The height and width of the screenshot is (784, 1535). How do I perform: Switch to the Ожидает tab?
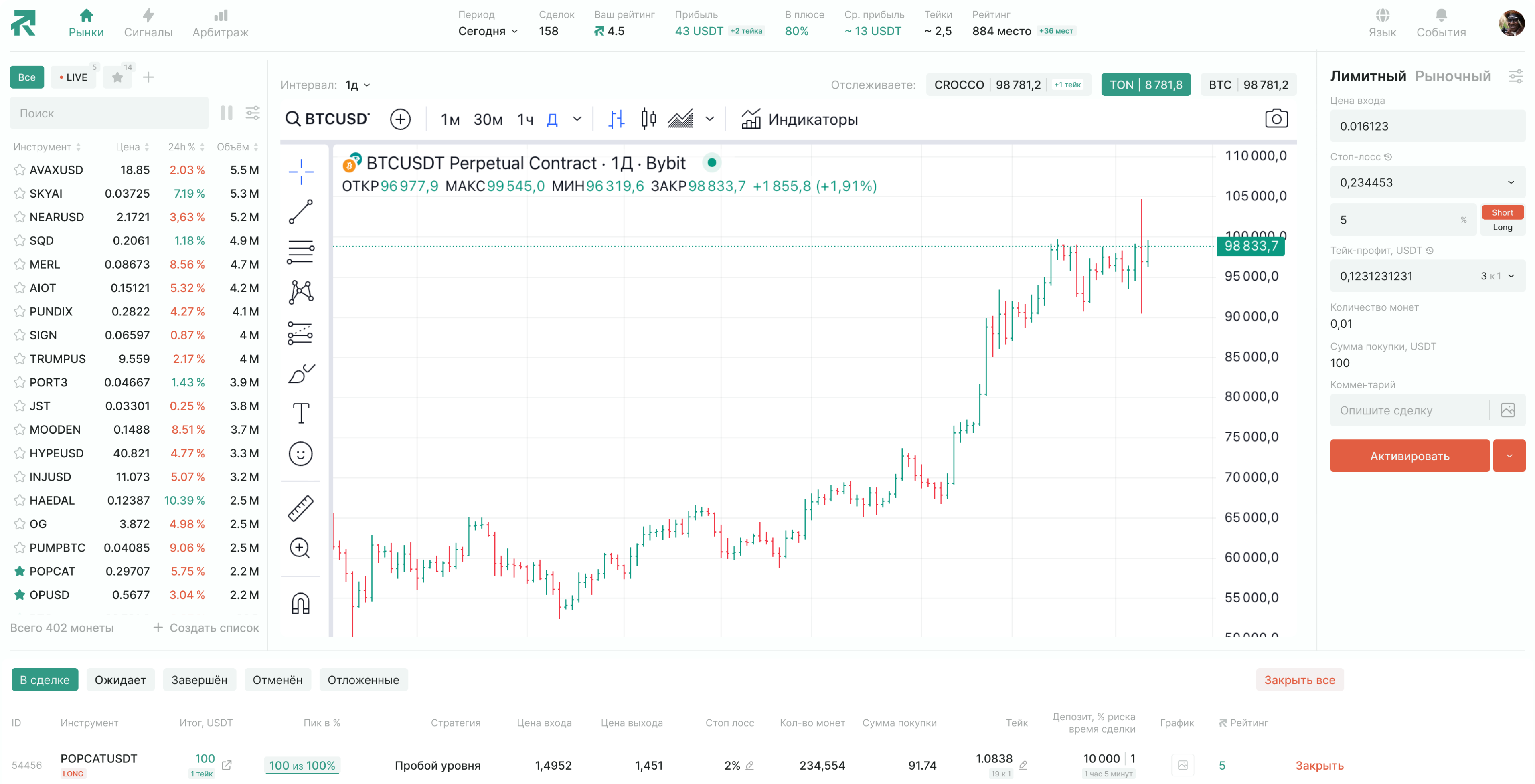120,680
